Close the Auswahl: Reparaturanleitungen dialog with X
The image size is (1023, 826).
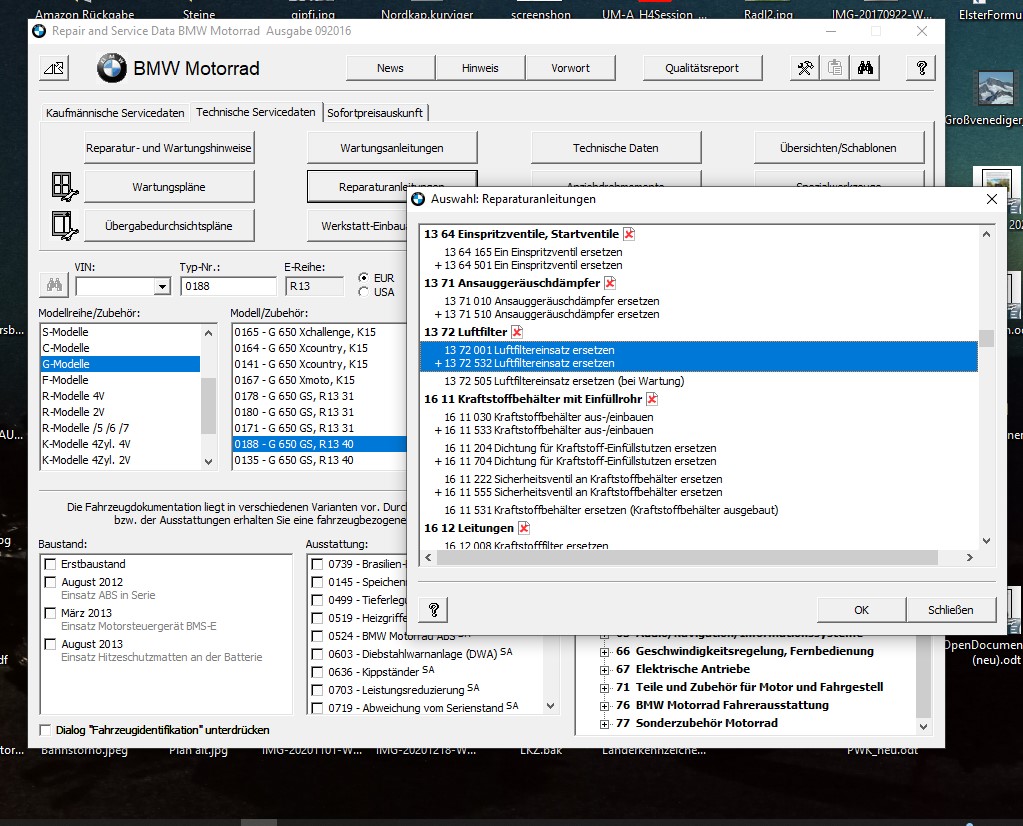[x=992, y=199]
